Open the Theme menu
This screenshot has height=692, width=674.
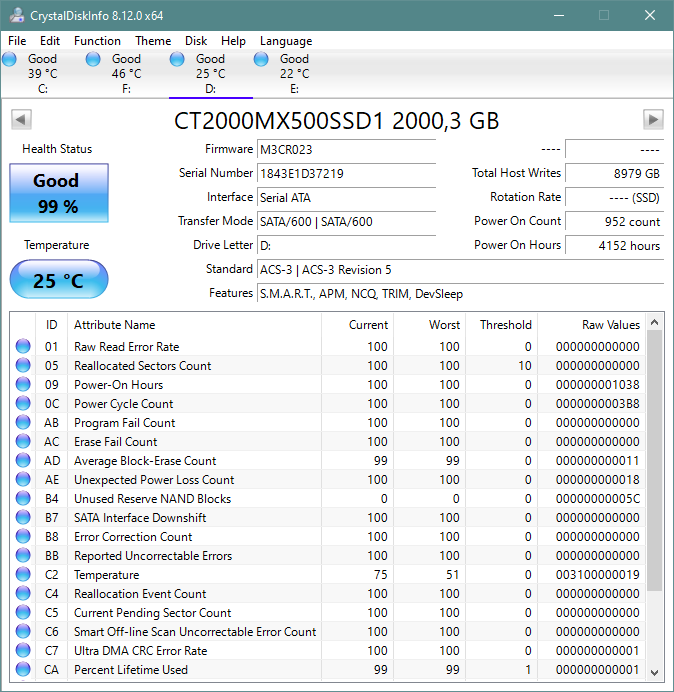pyautogui.click(x=153, y=41)
